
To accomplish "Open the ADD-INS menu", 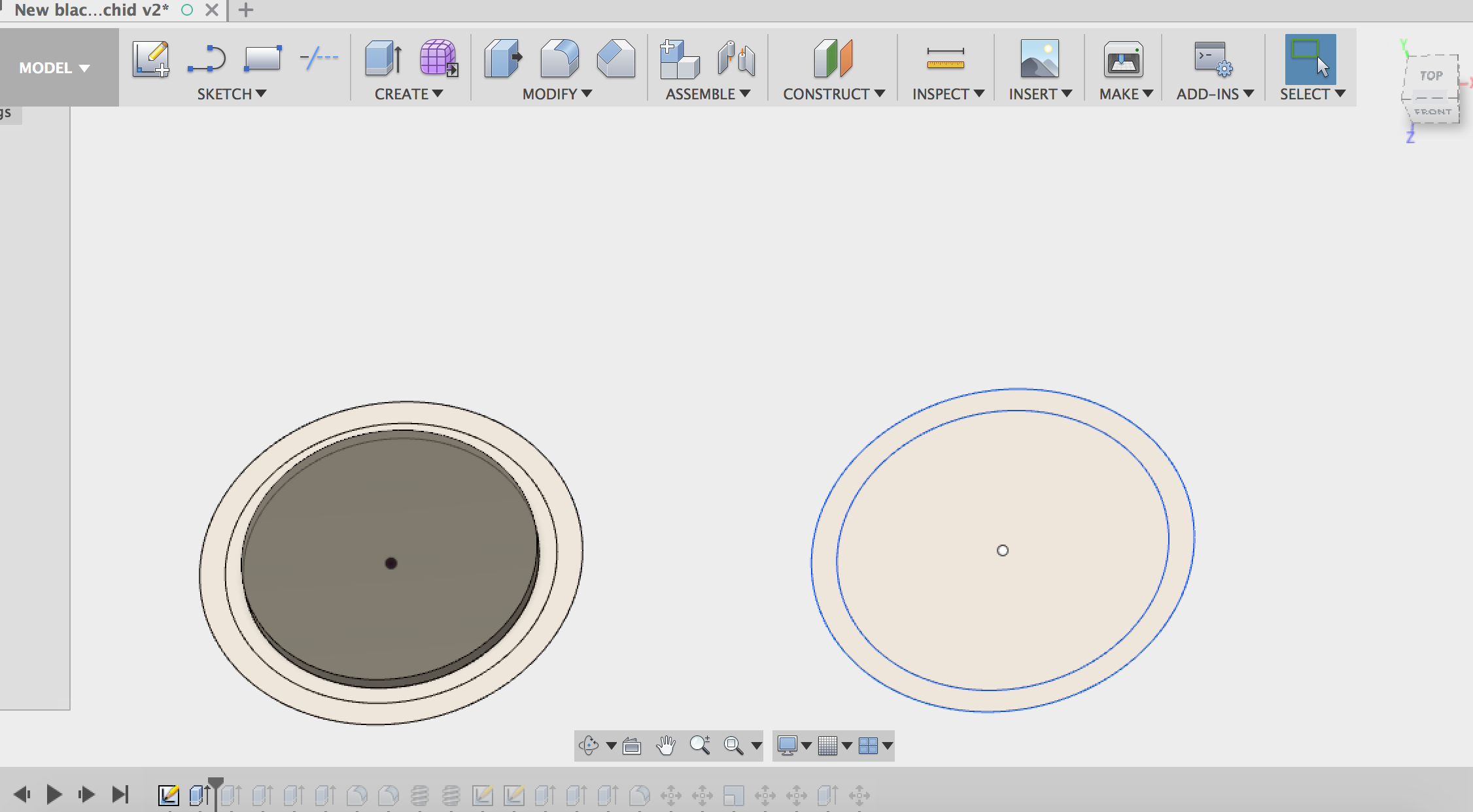I will pyautogui.click(x=1215, y=94).
